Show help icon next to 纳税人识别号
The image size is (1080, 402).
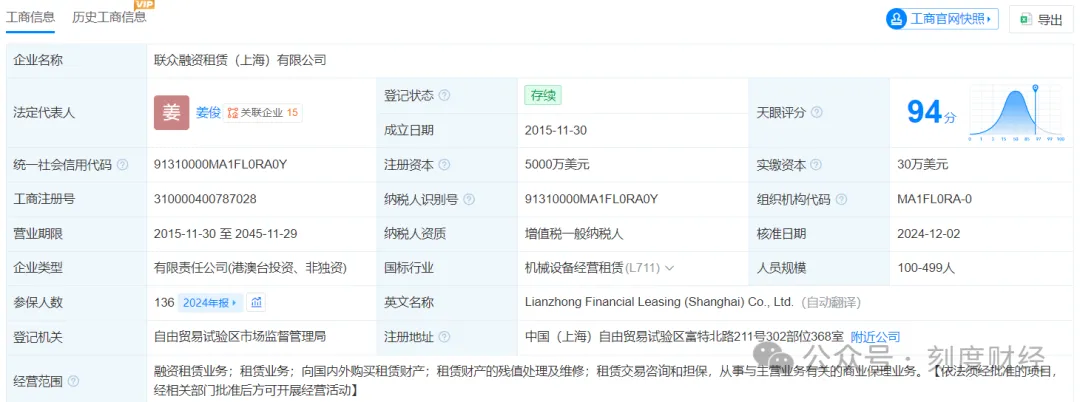coord(469,200)
